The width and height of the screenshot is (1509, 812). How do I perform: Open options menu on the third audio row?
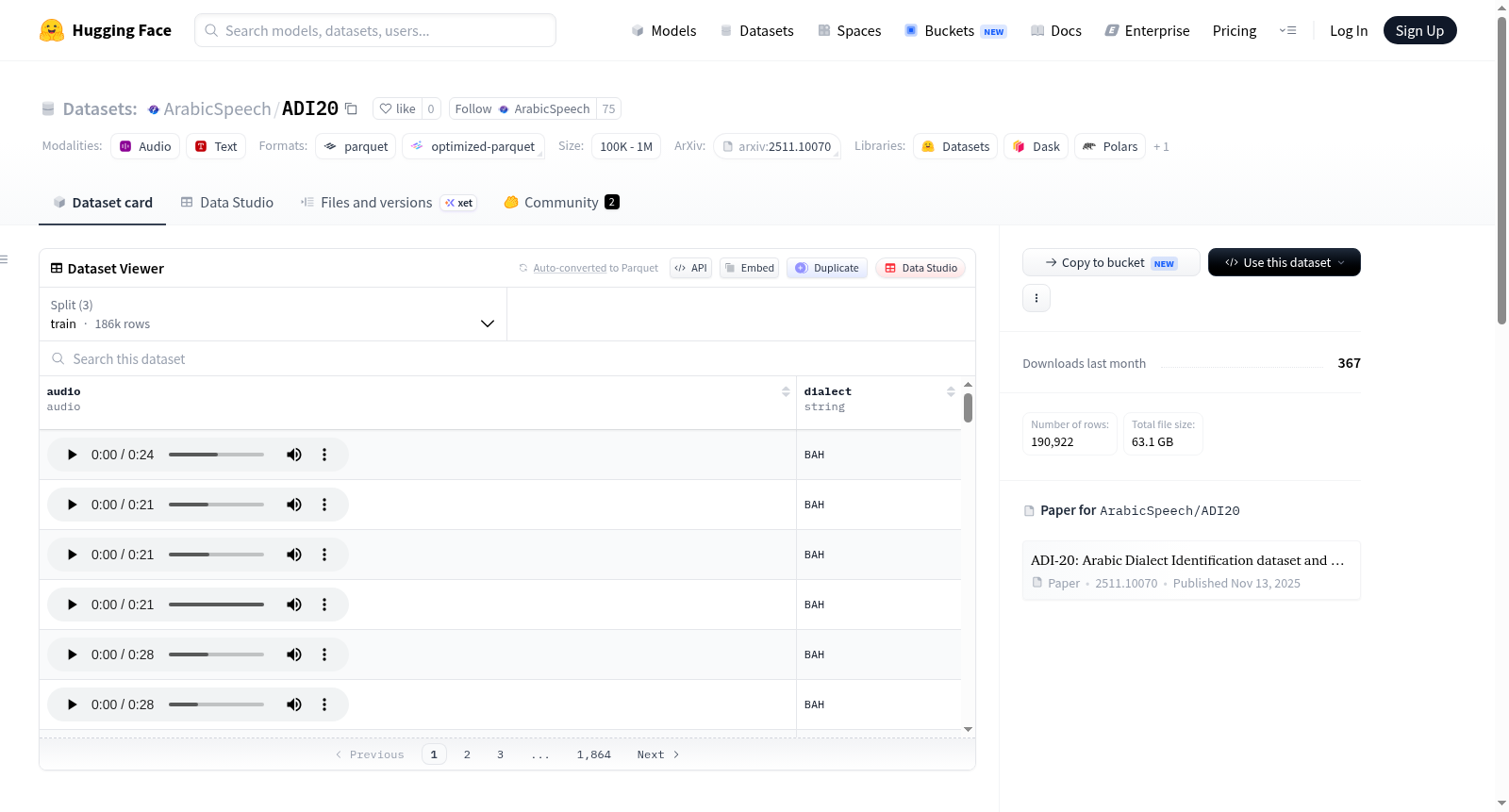(324, 555)
